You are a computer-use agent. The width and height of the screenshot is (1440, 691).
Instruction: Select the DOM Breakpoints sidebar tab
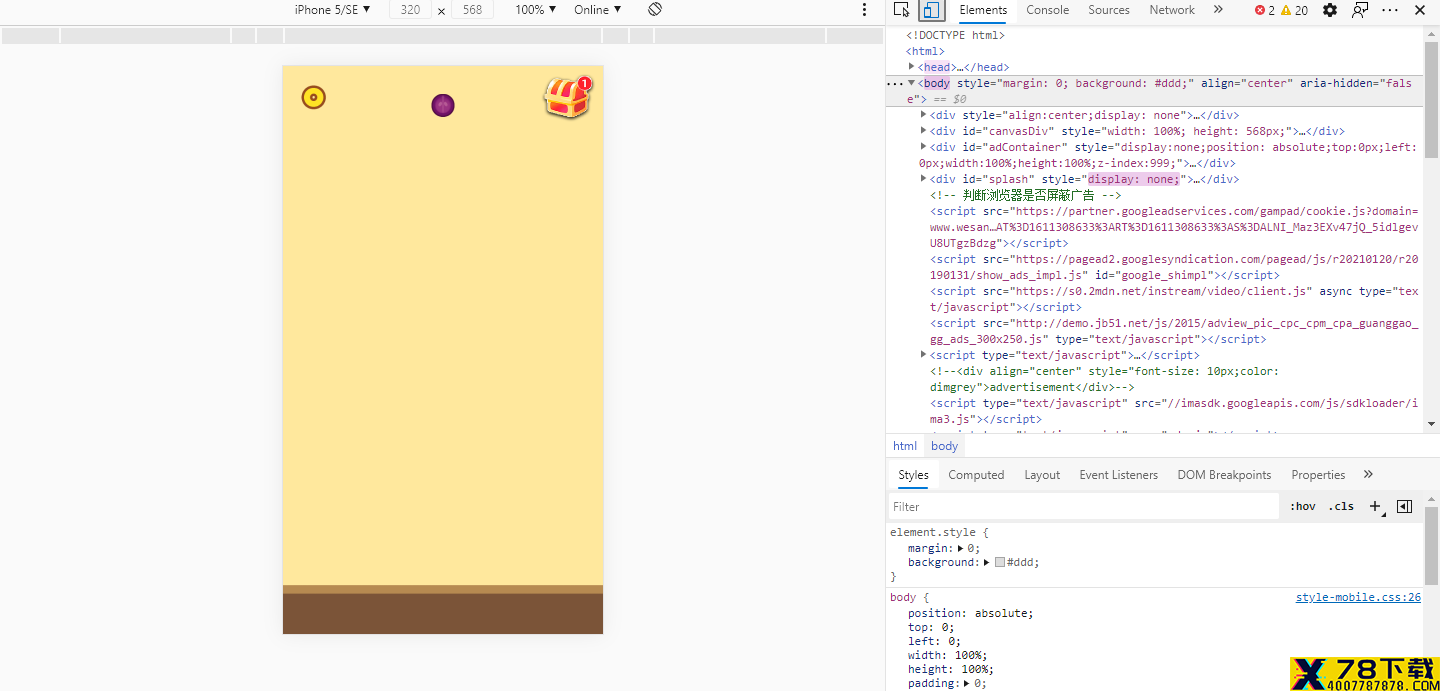1224,475
